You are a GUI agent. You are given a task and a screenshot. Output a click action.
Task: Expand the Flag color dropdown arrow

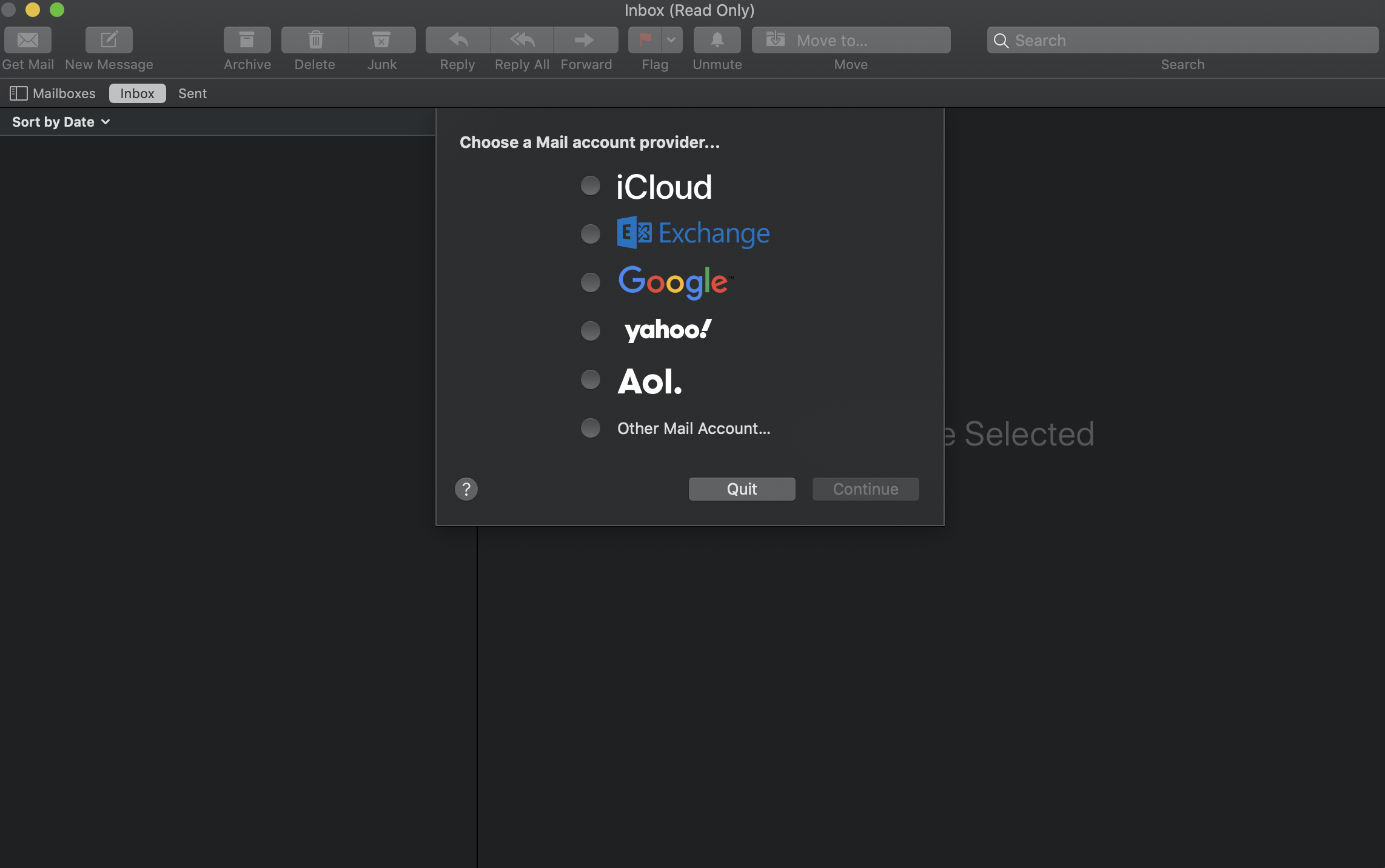point(671,40)
